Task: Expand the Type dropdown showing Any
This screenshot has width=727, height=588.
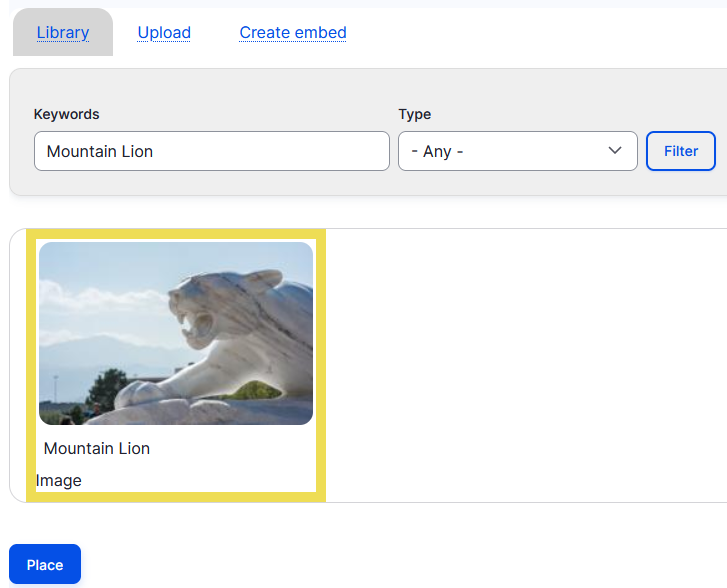Action: [x=518, y=151]
